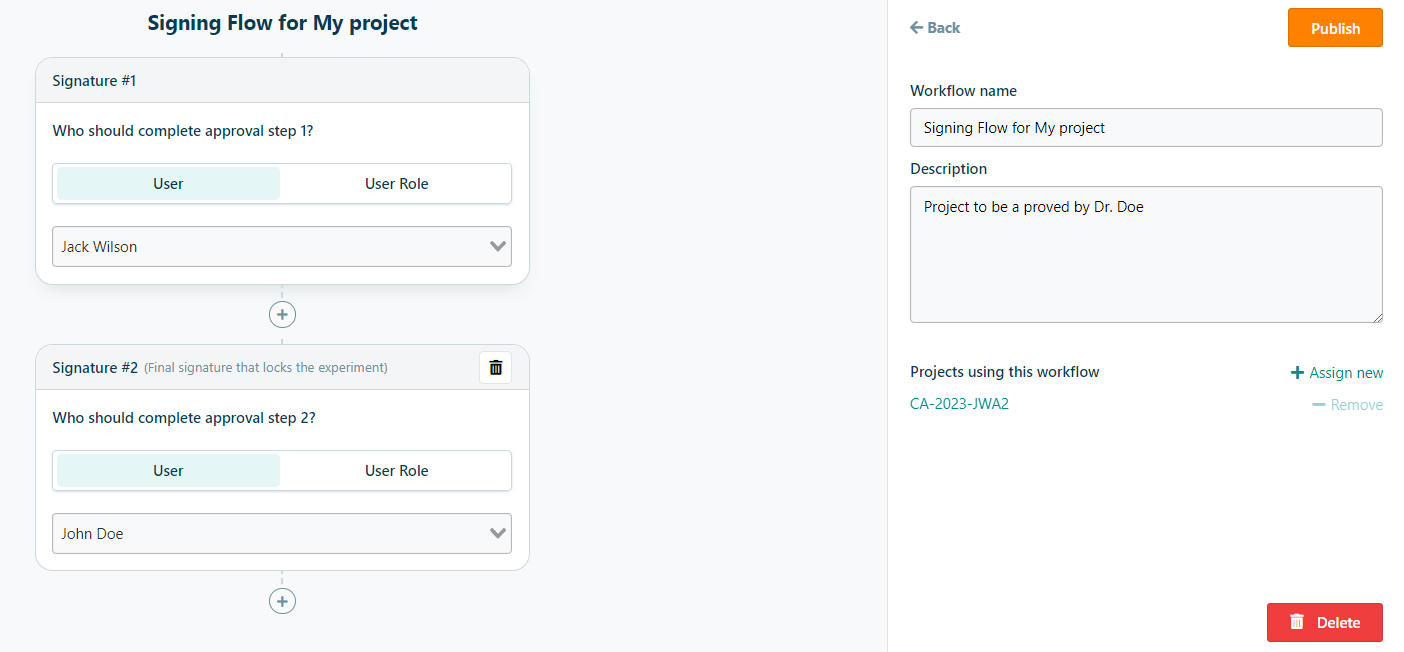Open the Jack Wilson user dropdown

click(x=282, y=247)
